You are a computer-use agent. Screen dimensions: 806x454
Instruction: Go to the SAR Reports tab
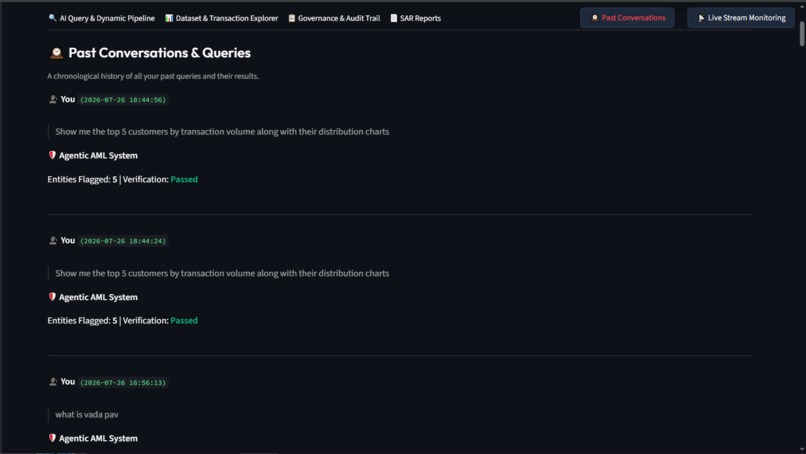(415, 18)
